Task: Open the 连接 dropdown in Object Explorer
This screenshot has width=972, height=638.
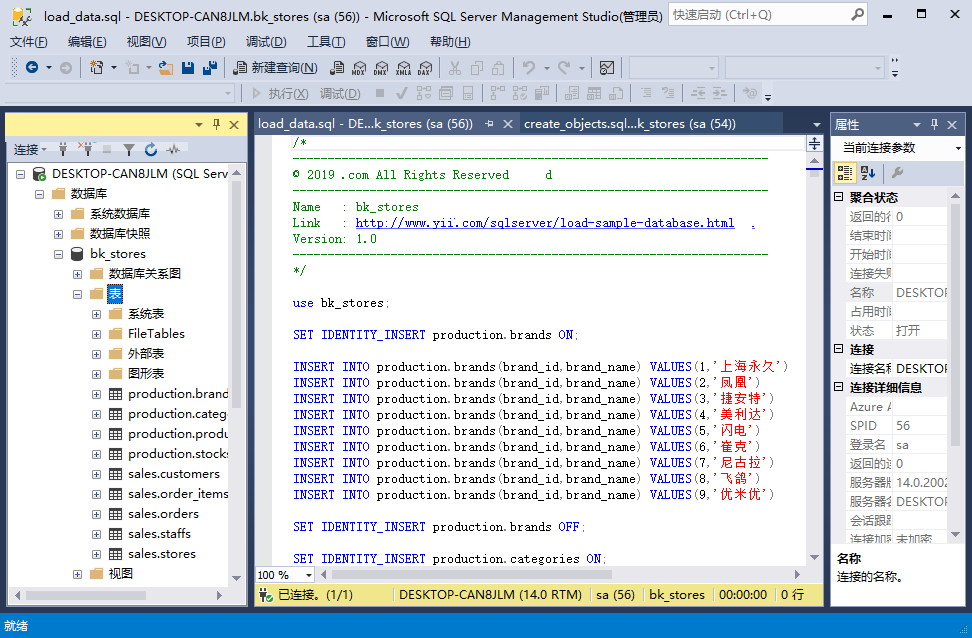Action: 30,149
